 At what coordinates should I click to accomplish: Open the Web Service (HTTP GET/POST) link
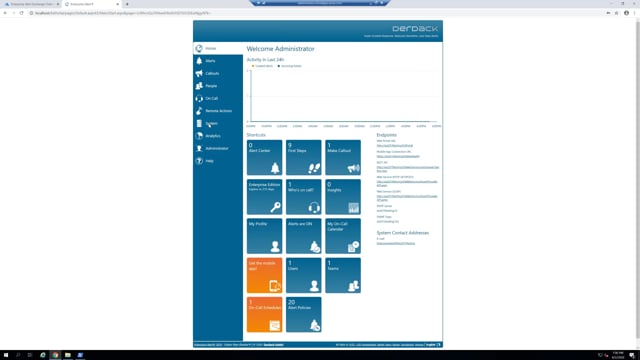(407, 184)
